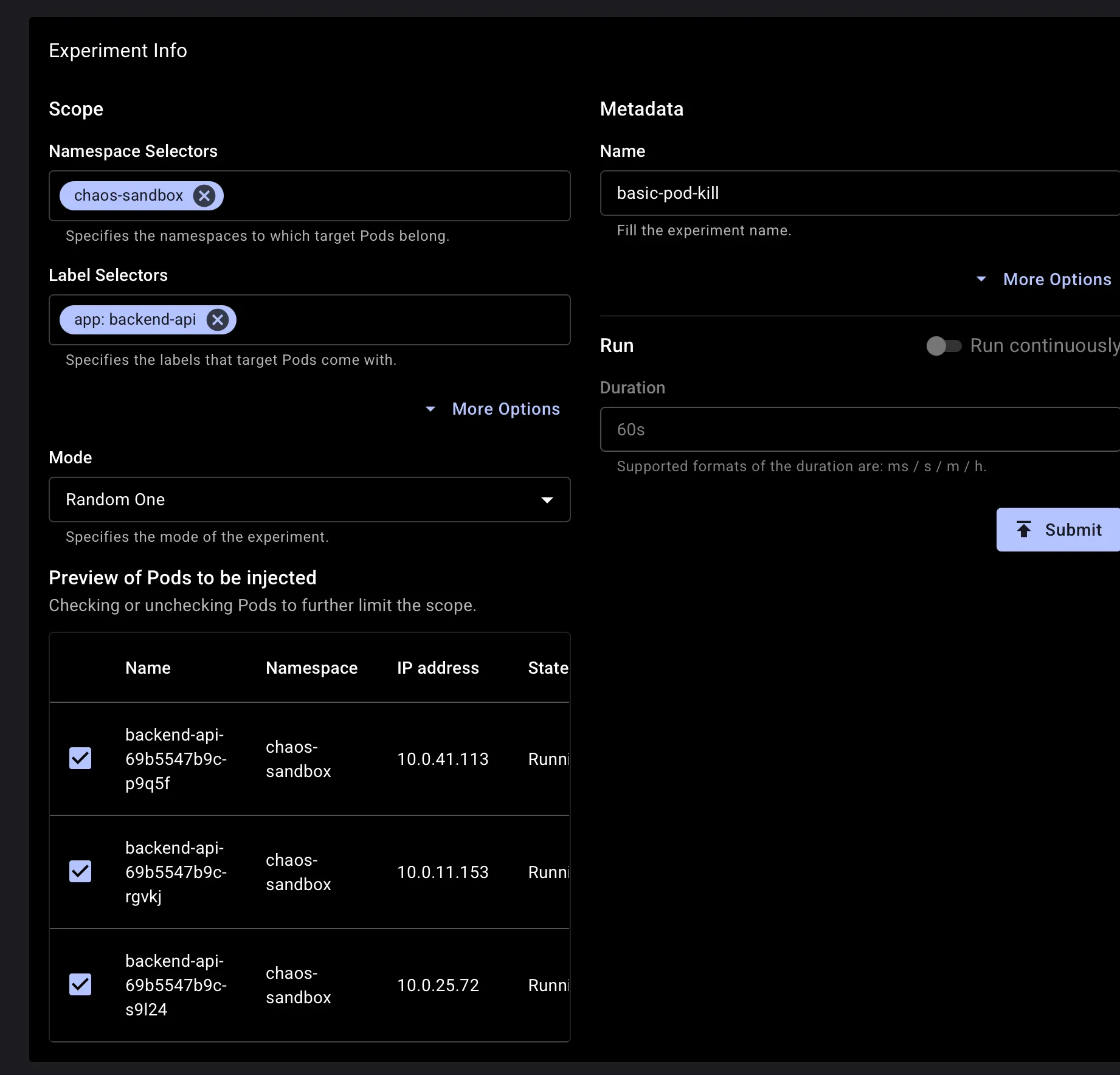Uncheck pod backend-api-69b5547b9c-s9l24
Screen dimensions: 1120x1075
pos(80,984)
